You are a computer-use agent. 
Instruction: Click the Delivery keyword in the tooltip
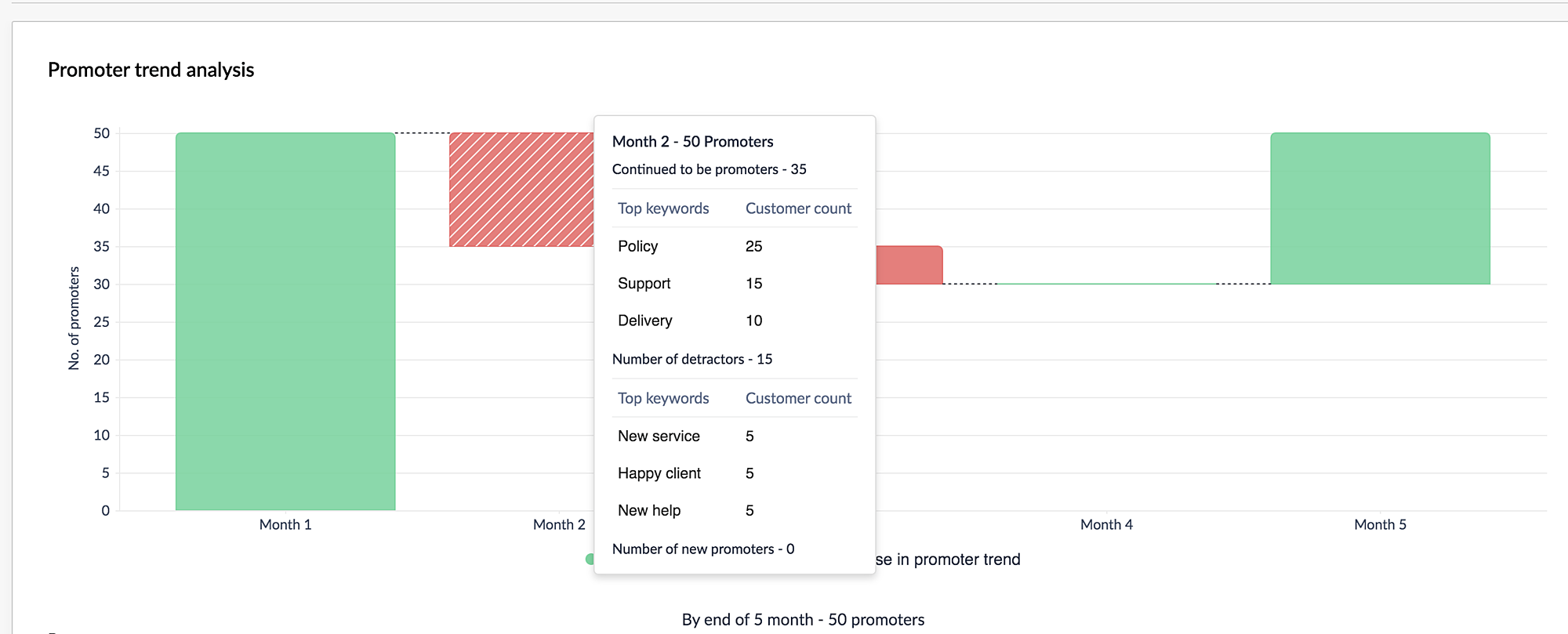[645, 321]
